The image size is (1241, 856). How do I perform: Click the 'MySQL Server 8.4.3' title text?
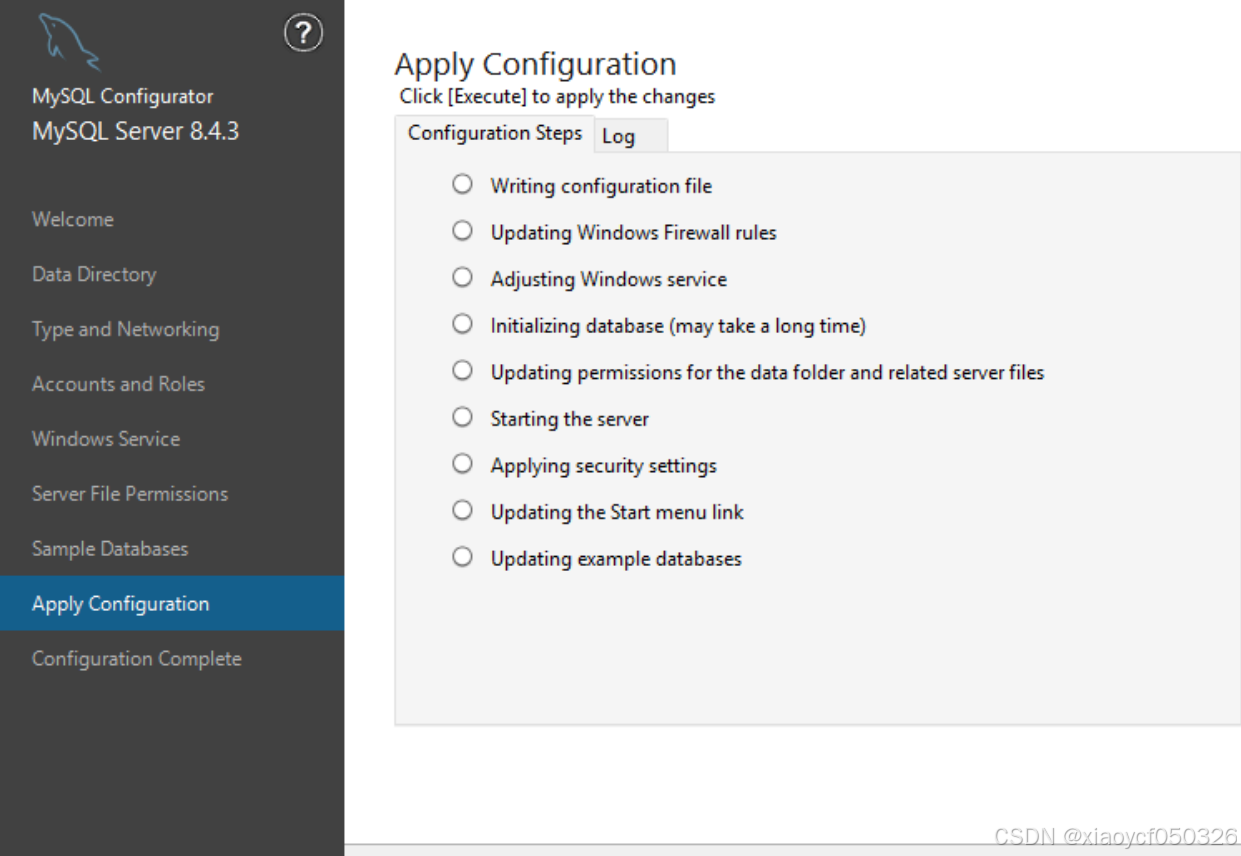[135, 131]
